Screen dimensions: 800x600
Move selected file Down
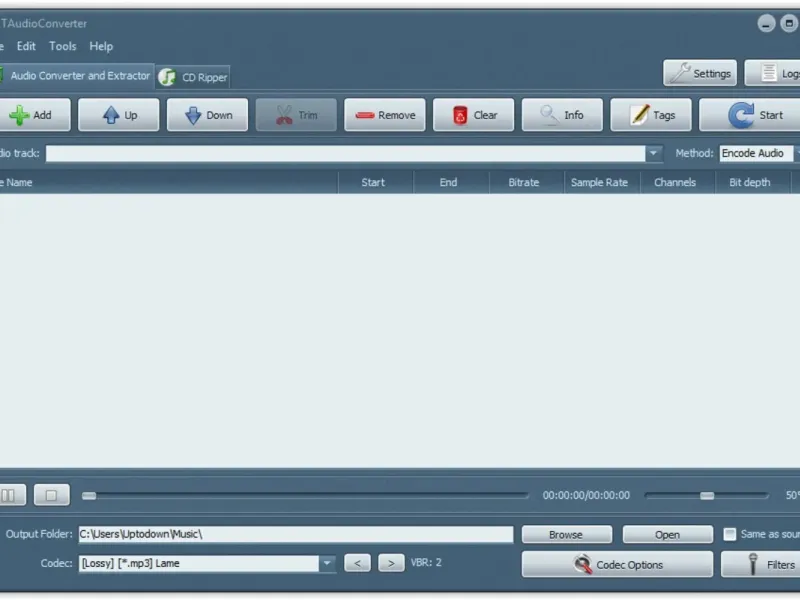coord(207,115)
